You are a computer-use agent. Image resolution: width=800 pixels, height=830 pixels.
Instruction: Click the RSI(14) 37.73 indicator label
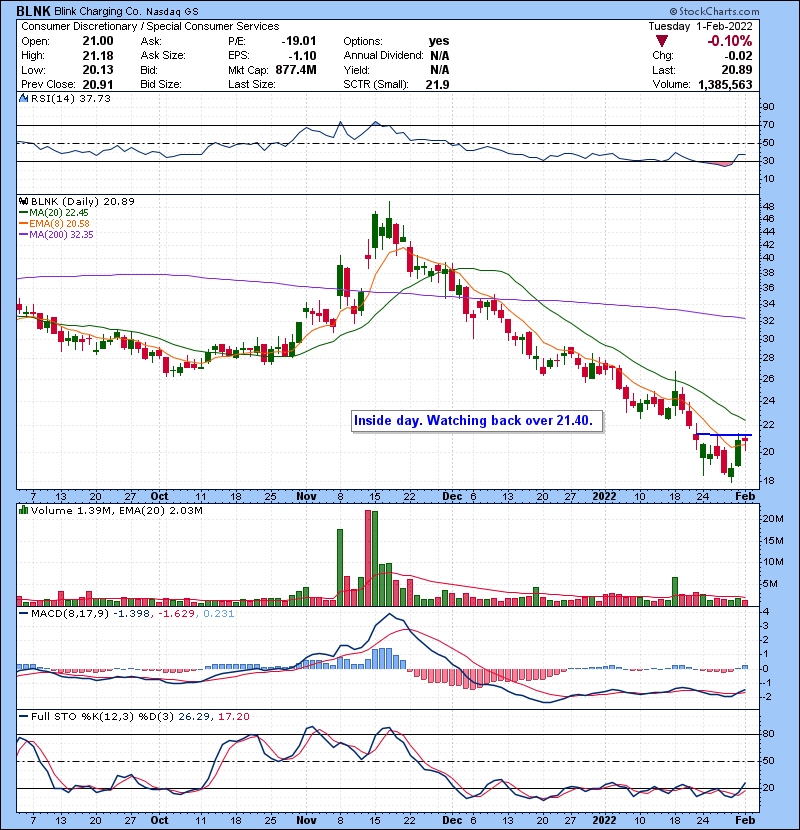(x=71, y=98)
